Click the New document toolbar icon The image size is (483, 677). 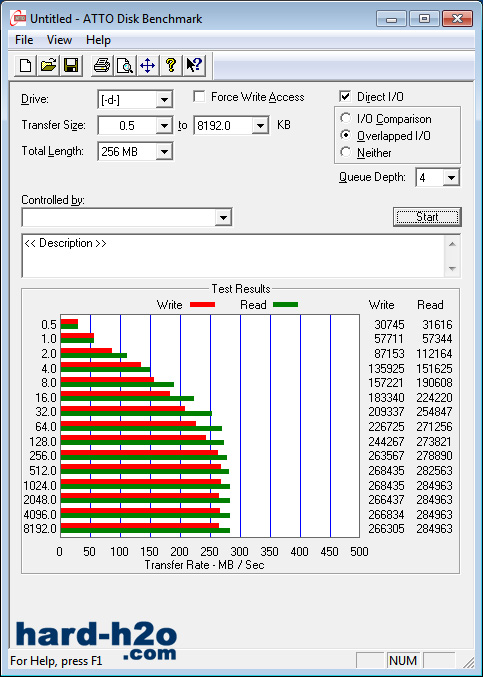coord(25,66)
